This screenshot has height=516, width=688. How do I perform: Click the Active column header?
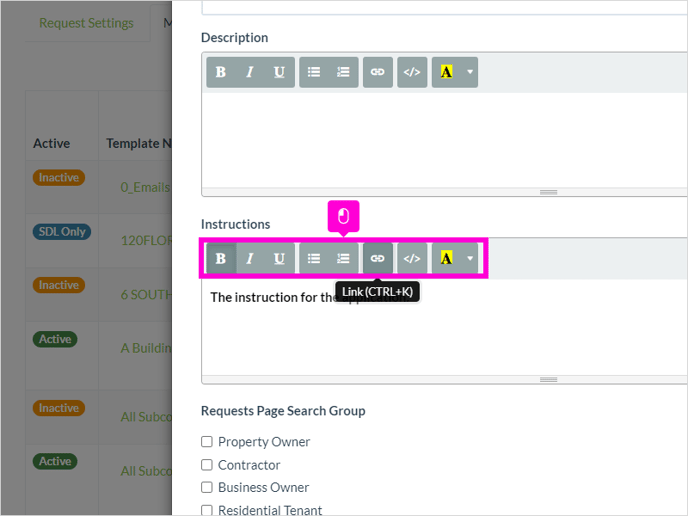tap(52, 143)
